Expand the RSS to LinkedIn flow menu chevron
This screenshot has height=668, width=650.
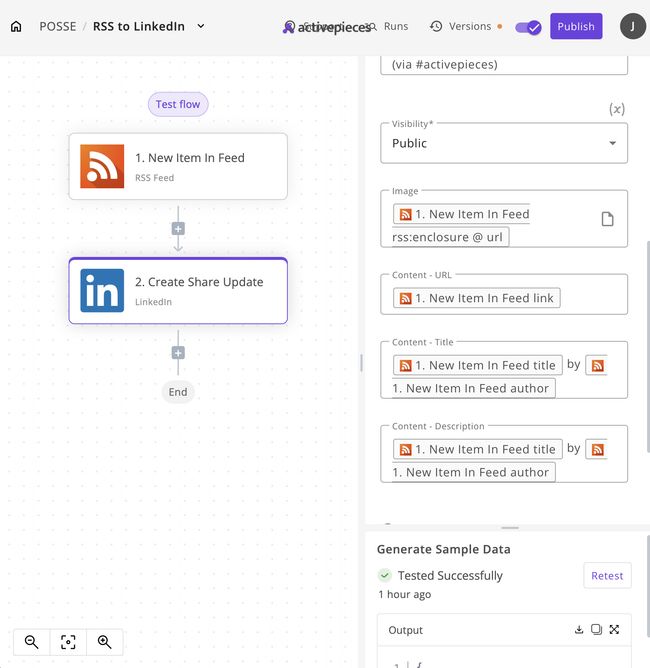[x=201, y=26]
